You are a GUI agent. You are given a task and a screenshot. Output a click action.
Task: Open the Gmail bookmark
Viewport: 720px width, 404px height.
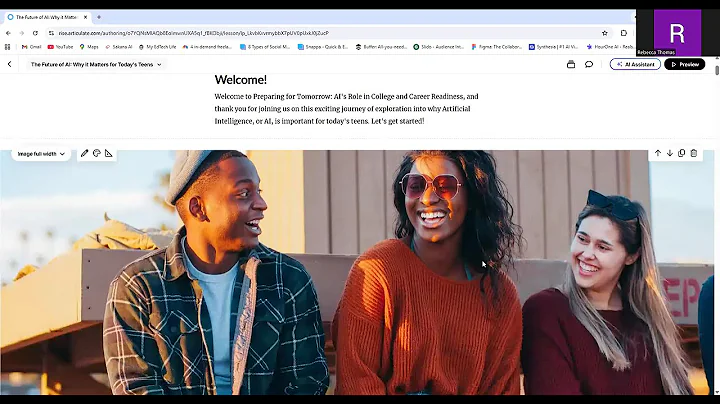[31, 47]
